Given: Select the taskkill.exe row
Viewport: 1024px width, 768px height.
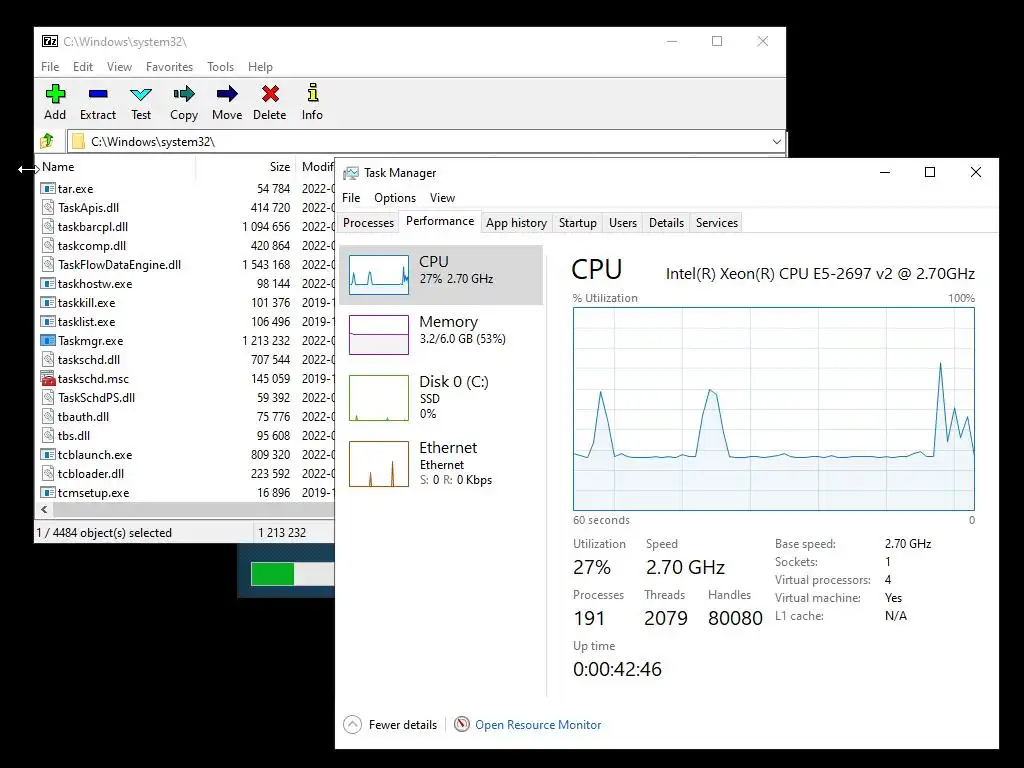Looking at the screenshot, I should [x=186, y=303].
